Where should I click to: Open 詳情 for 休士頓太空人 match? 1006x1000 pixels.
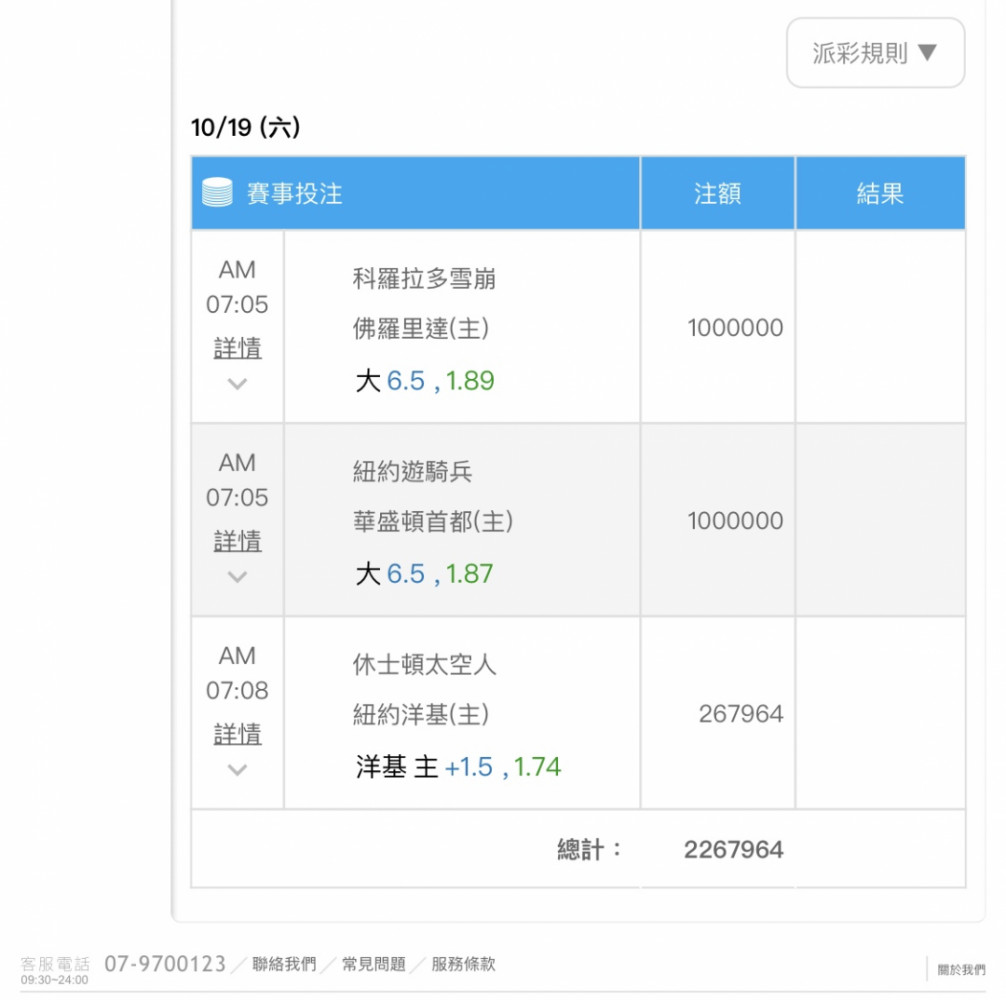[x=237, y=734]
